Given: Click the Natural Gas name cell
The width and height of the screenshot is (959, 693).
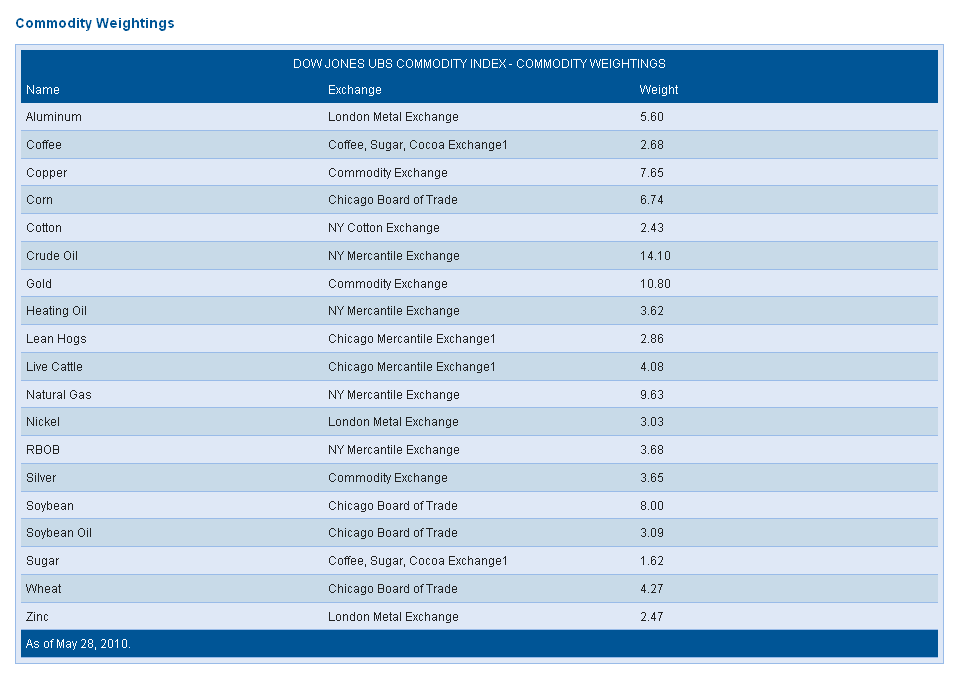Looking at the screenshot, I should tap(59, 395).
